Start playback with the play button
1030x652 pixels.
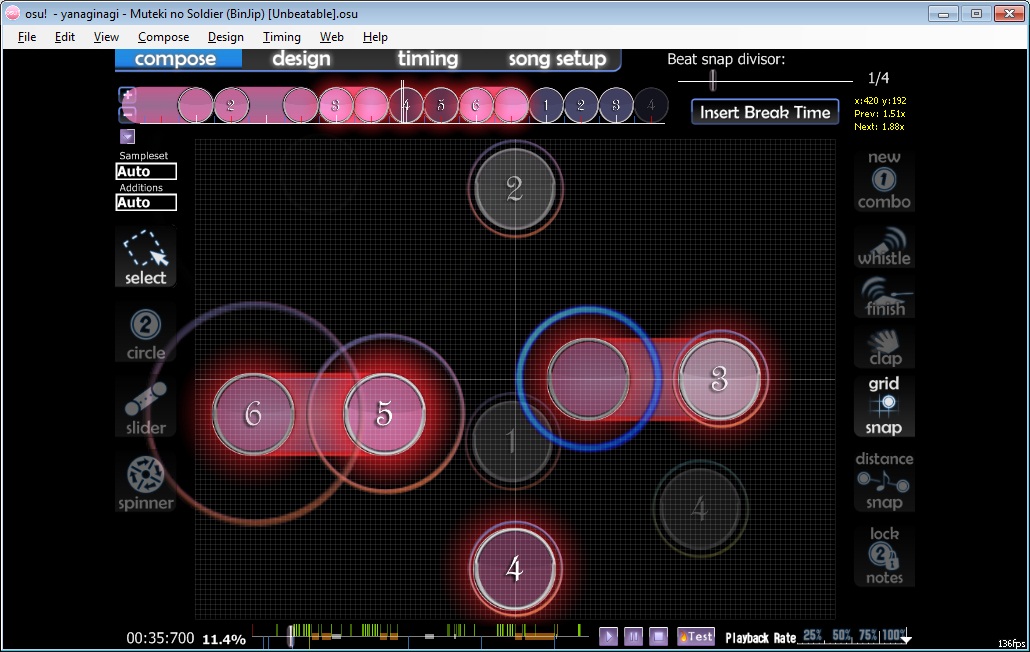[x=608, y=636]
